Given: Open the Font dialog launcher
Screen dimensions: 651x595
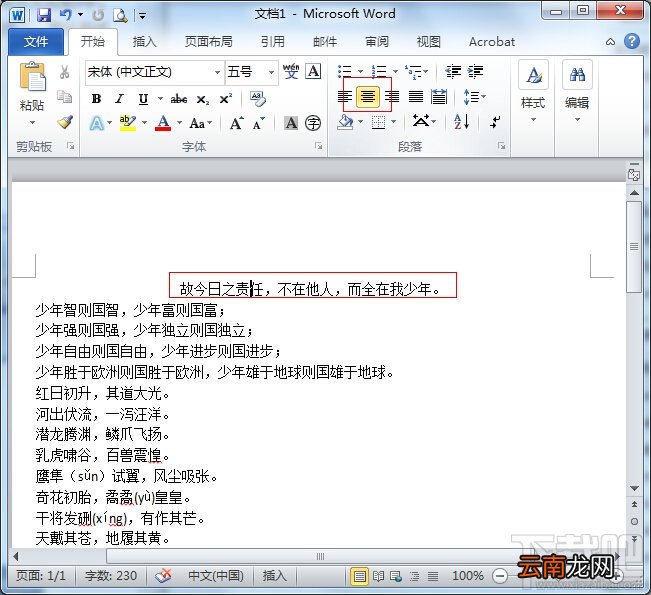Looking at the screenshot, I should (318, 146).
